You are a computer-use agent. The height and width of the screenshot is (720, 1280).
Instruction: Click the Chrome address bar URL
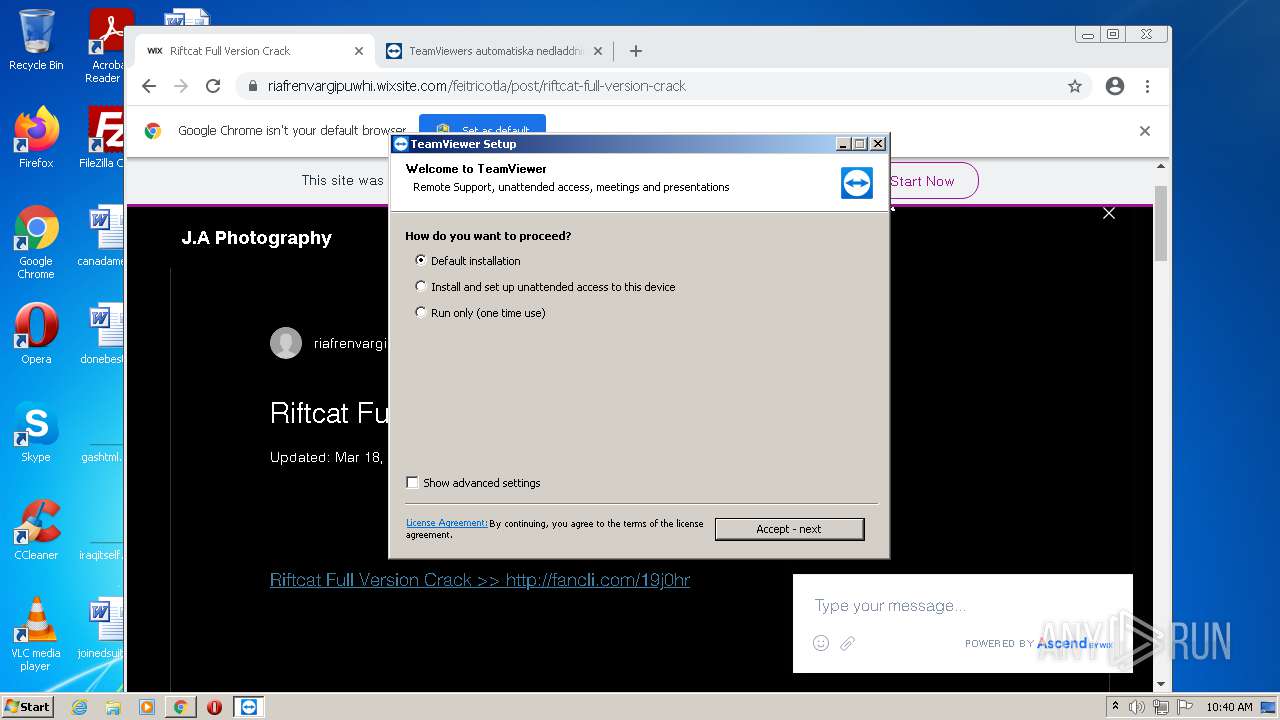coord(477,86)
